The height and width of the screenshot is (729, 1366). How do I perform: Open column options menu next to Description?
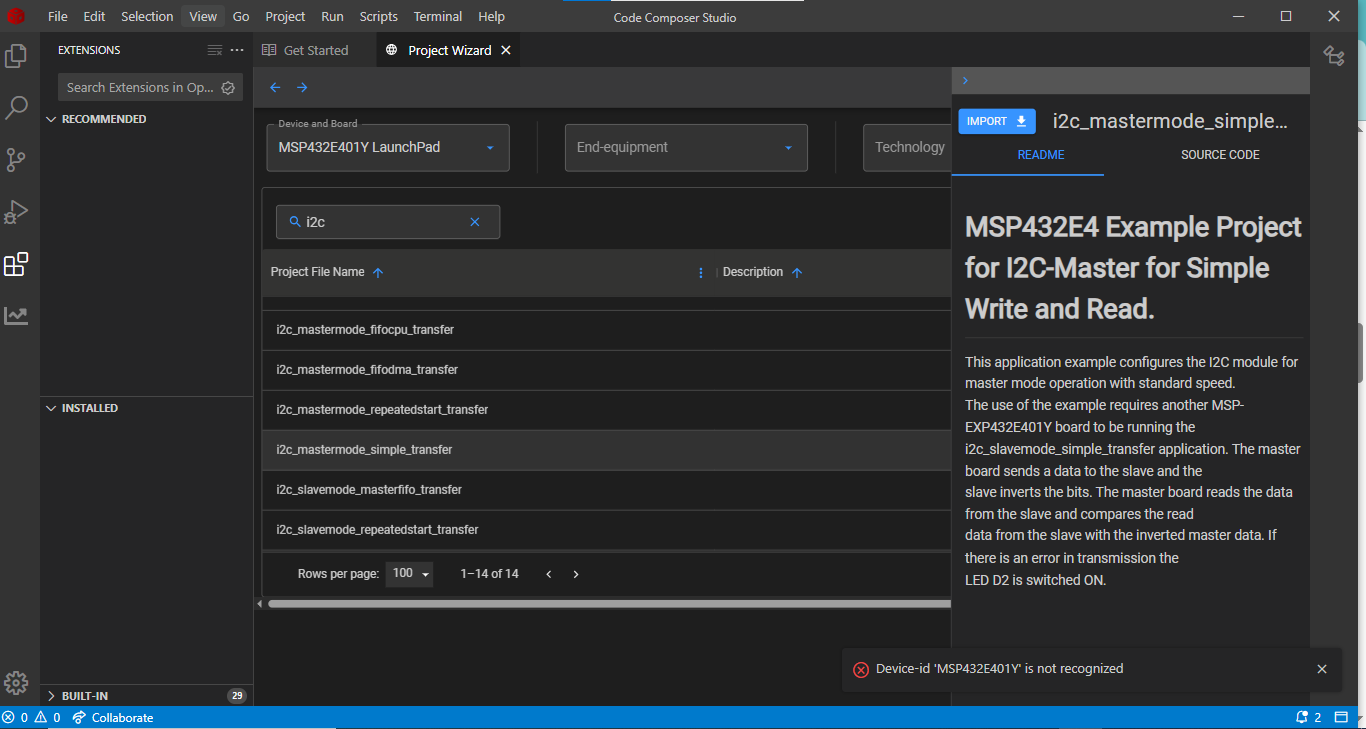pos(701,273)
